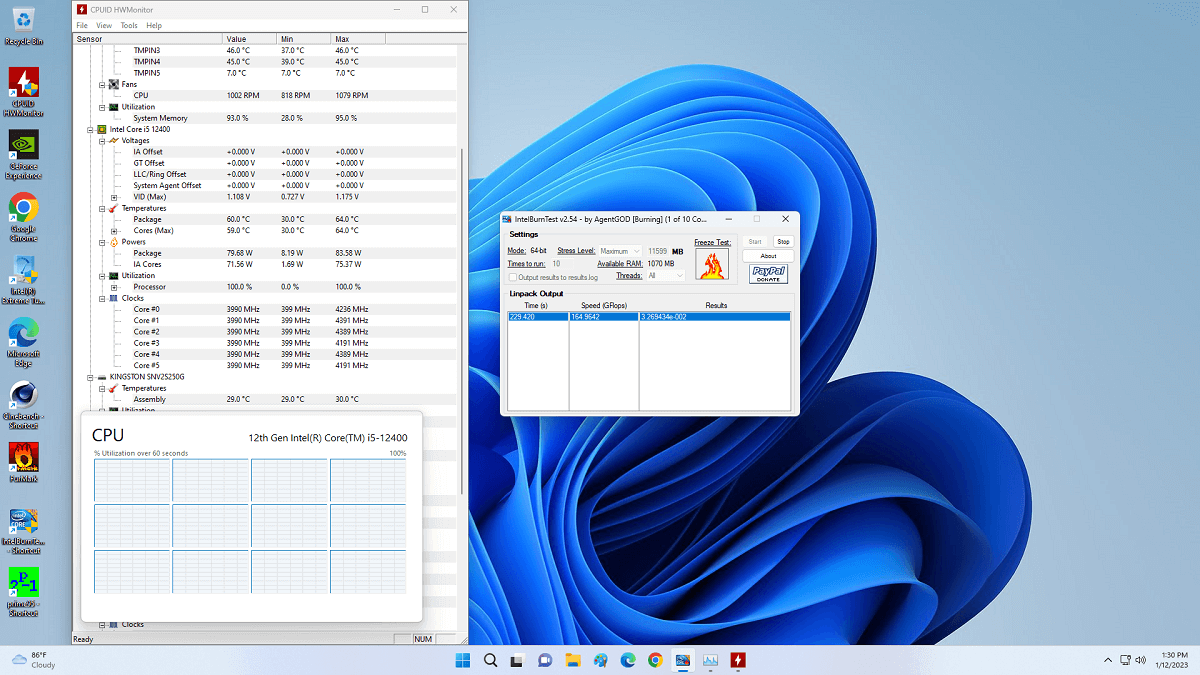Collapse the System Memory Utilization node
The width and height of the screenshot is (1200, 675).
[x=102, y=107]
